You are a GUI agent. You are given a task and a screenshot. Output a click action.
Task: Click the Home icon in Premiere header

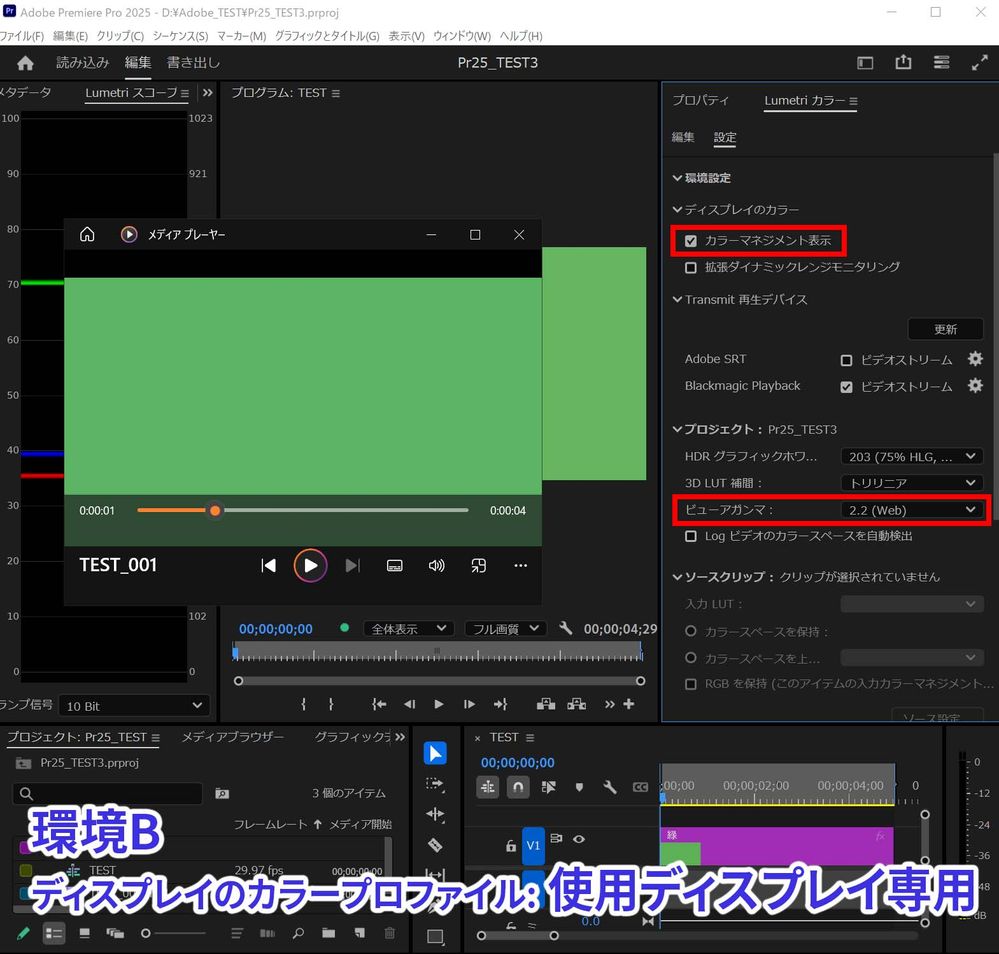(x=25, y=63)
